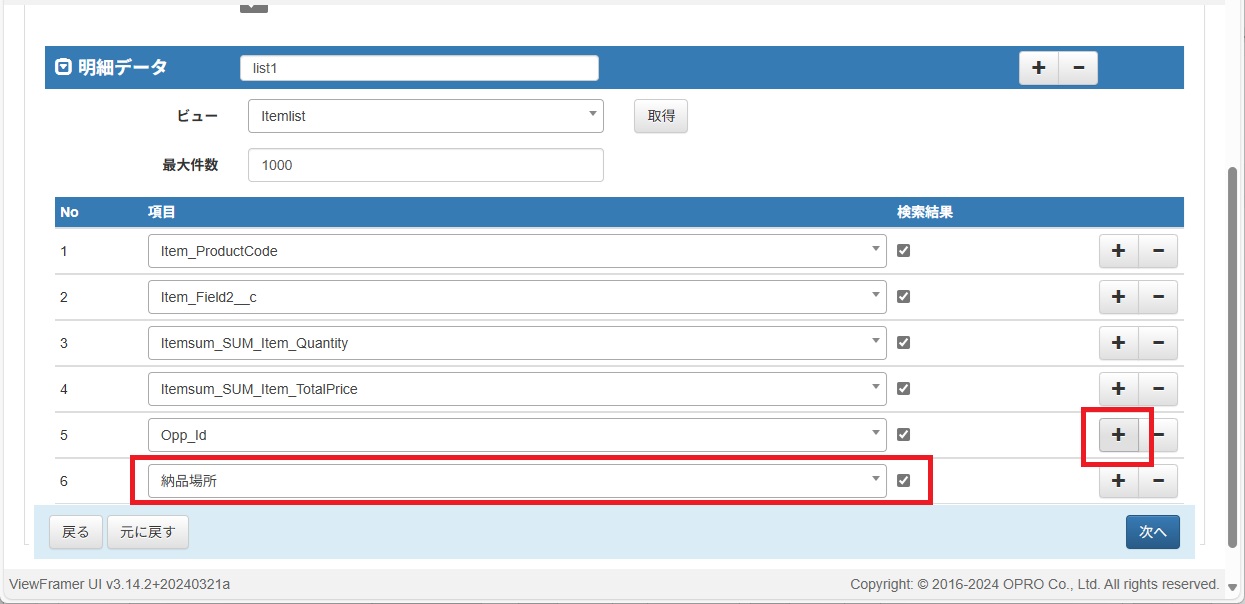Viewport: 1245px width, 604px height.
Task: Remove 納品場所 row with minus icon
Action: coord(1158,481)
